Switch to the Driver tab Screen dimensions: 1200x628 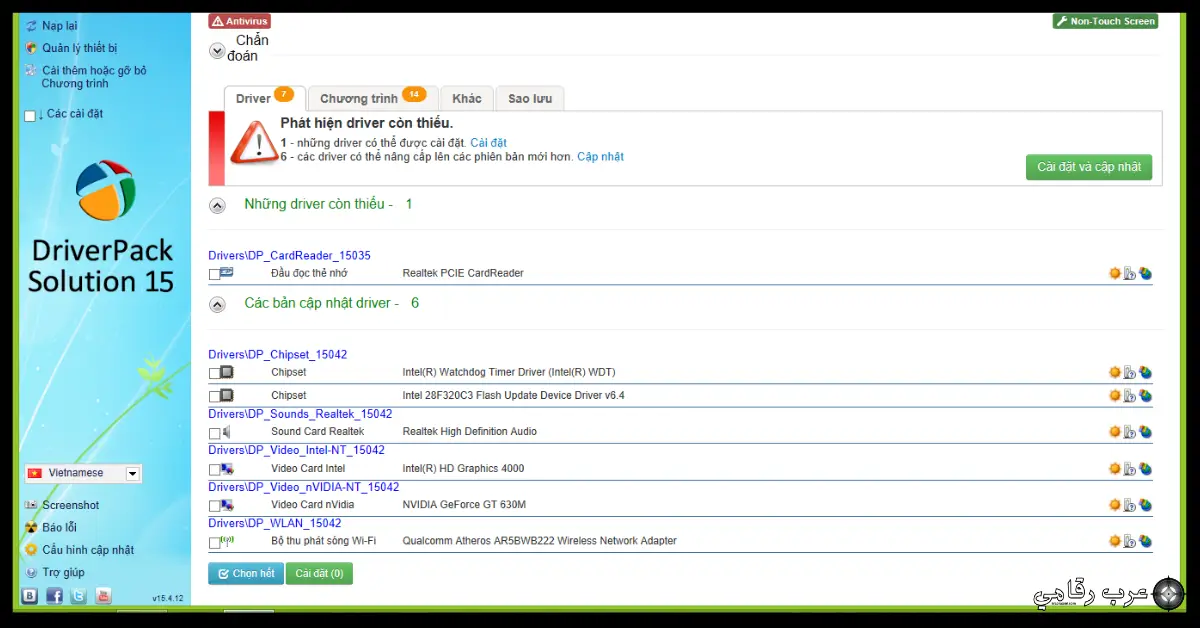coord(264,98)
